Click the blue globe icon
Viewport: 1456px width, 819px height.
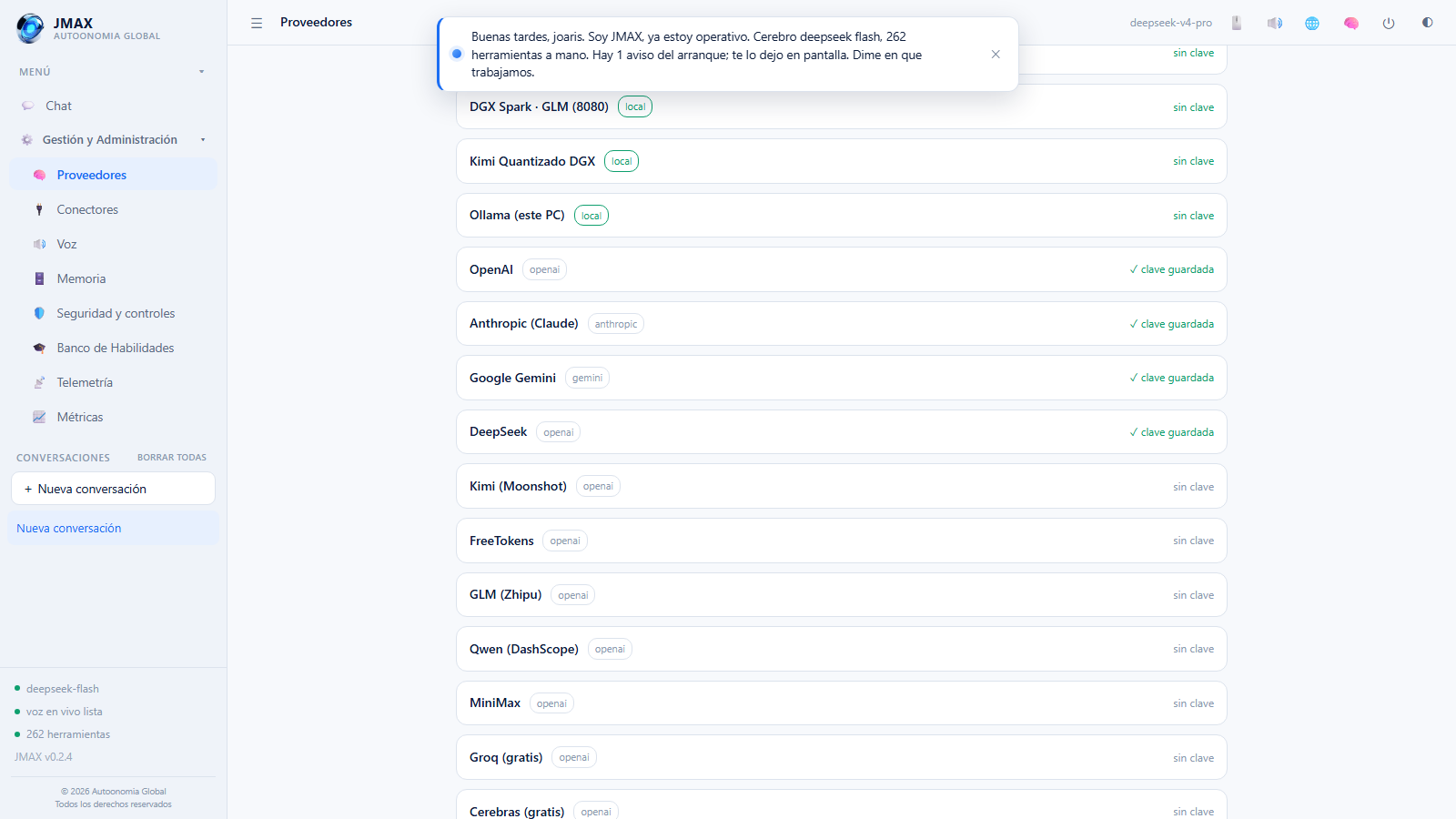pyautogui.click(x=1312, y=23)
